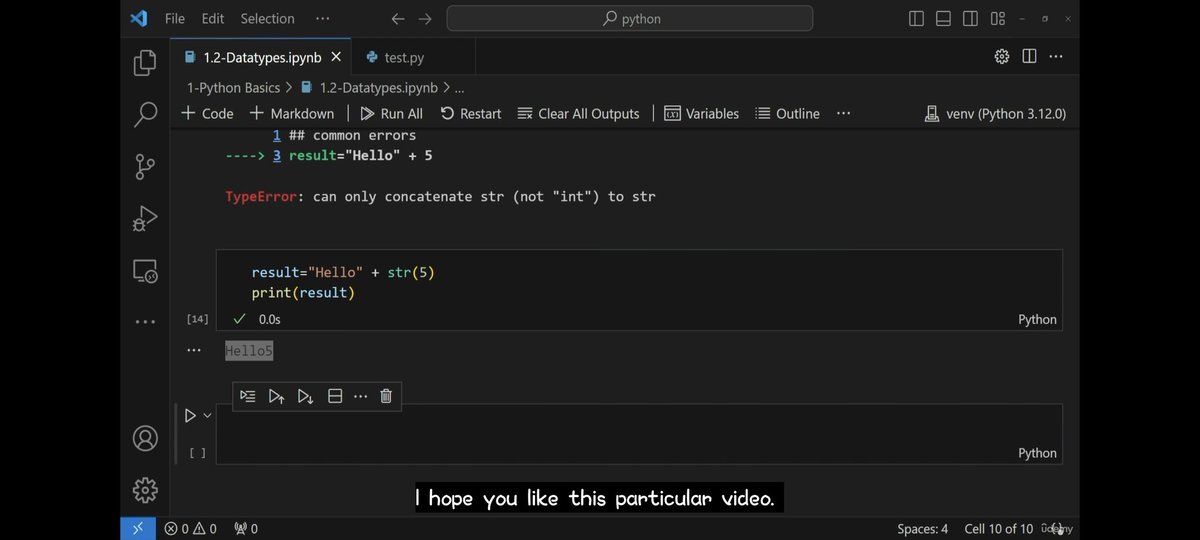Execute above cells from cell toolbar
This screenshot has width=1200, height=540.
[277, 396]
